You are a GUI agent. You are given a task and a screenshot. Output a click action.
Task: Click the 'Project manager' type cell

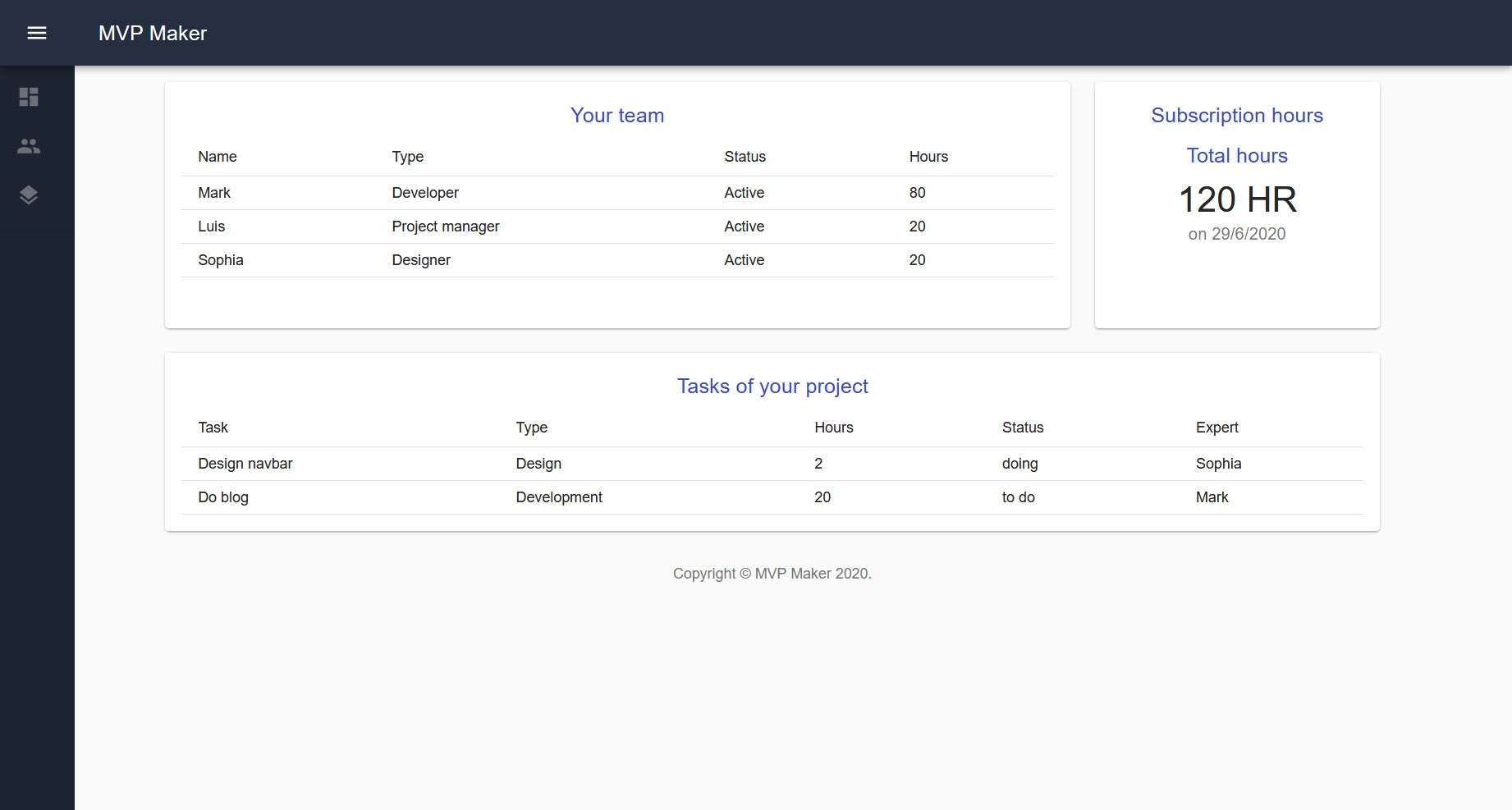pos(446,227)
